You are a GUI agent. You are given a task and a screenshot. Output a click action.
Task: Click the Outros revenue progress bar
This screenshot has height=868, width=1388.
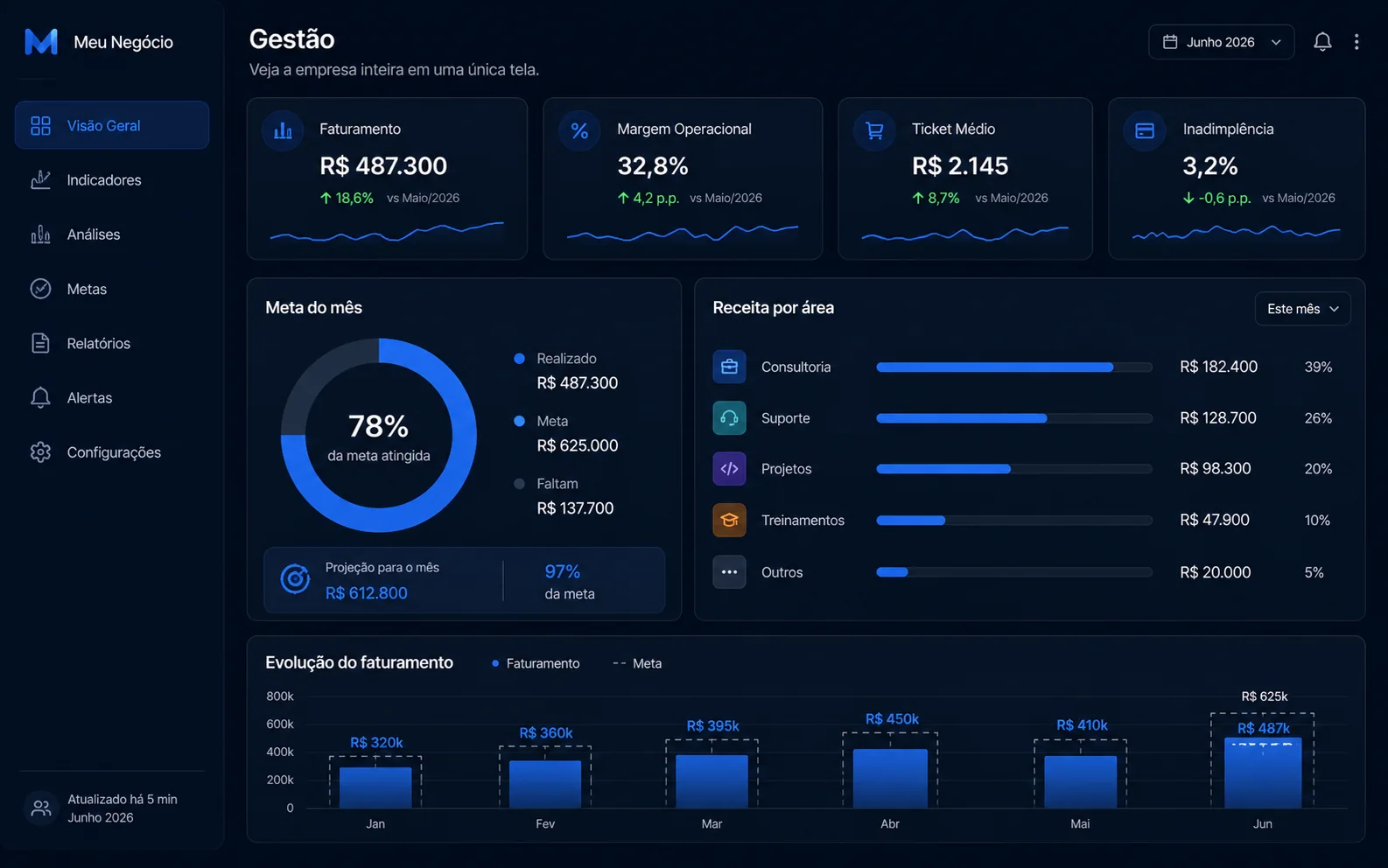(1014, 572)
